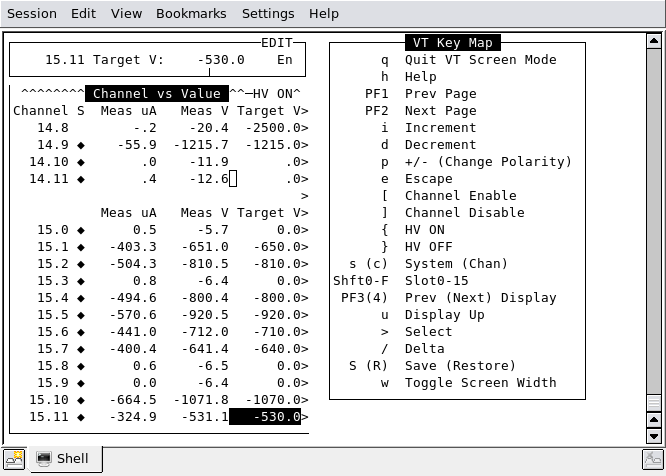Image resolution: width=666 pixels, height=476 pixels.
Task: Click the scrollbar down arrow at bottom
Action: [654, 436]
